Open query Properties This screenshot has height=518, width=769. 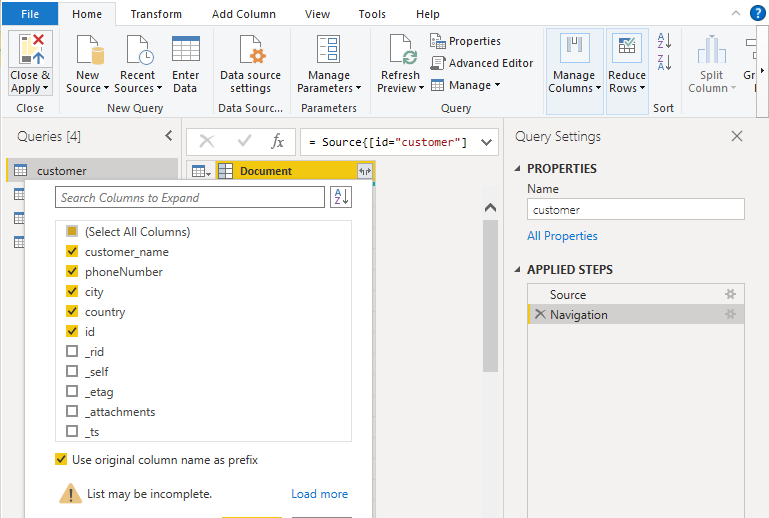point(465,41)
